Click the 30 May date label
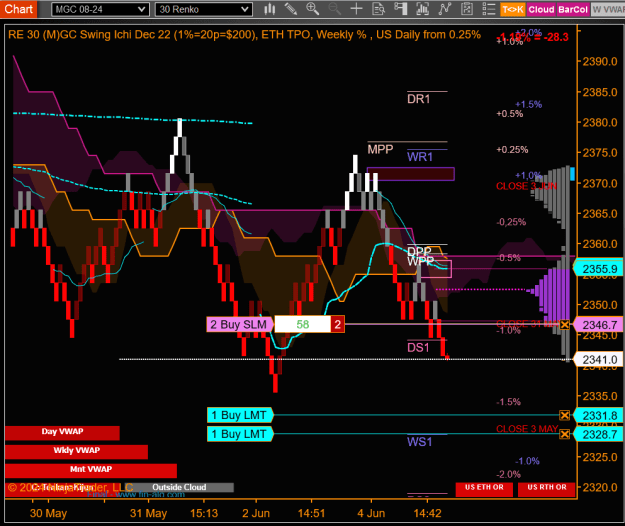Screen dimensions: 625x526 tap(48, 513)
